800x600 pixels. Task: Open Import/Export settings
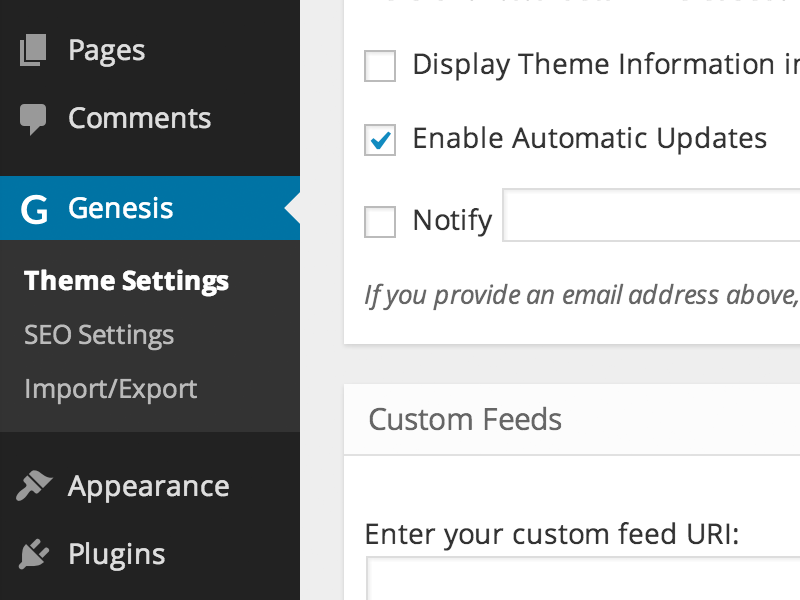pyautogui.click(x=111, y=389)
